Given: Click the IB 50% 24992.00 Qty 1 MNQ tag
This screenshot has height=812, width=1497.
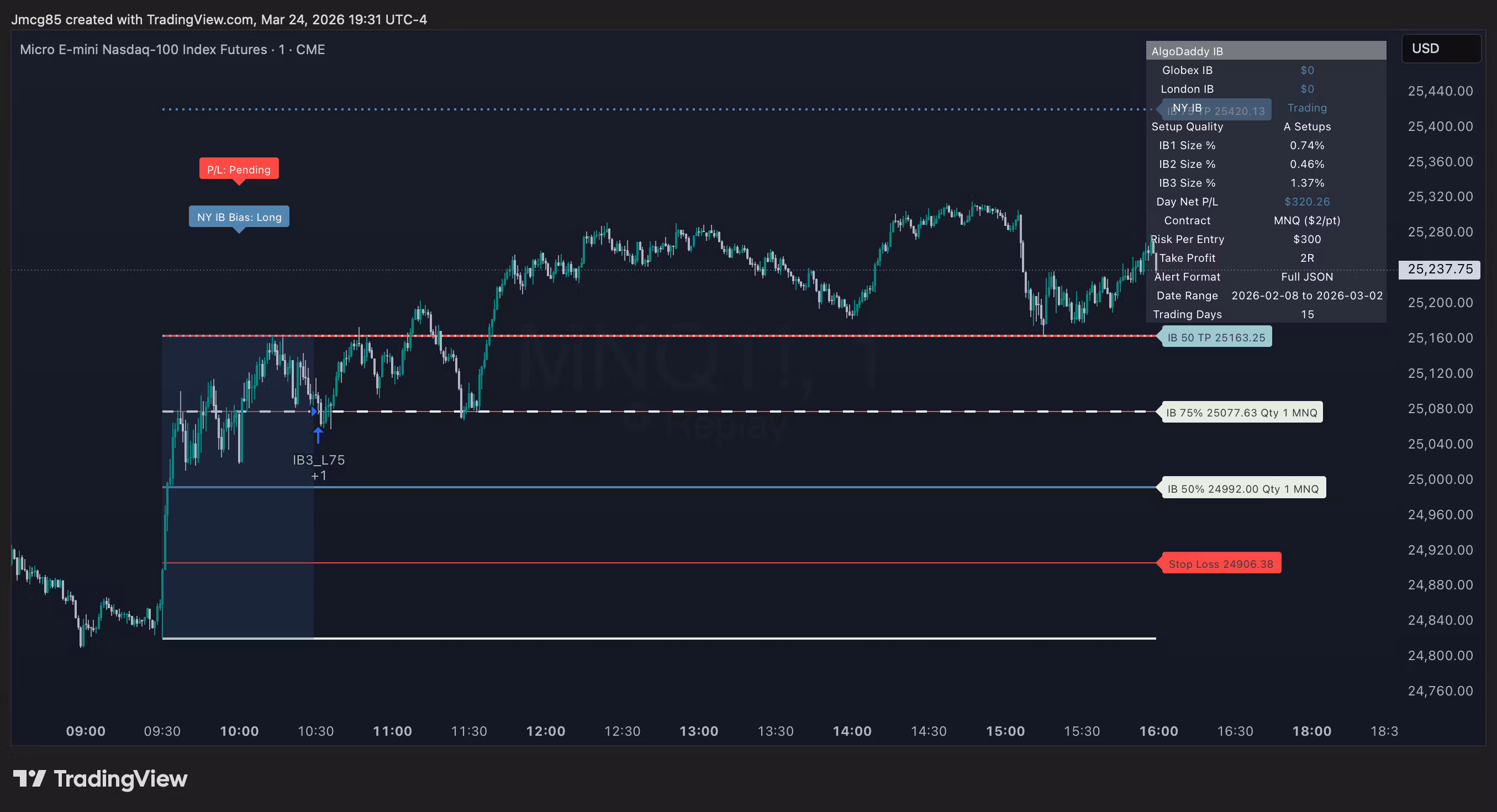Looking at the screenshot, I should coord(1242,488).
